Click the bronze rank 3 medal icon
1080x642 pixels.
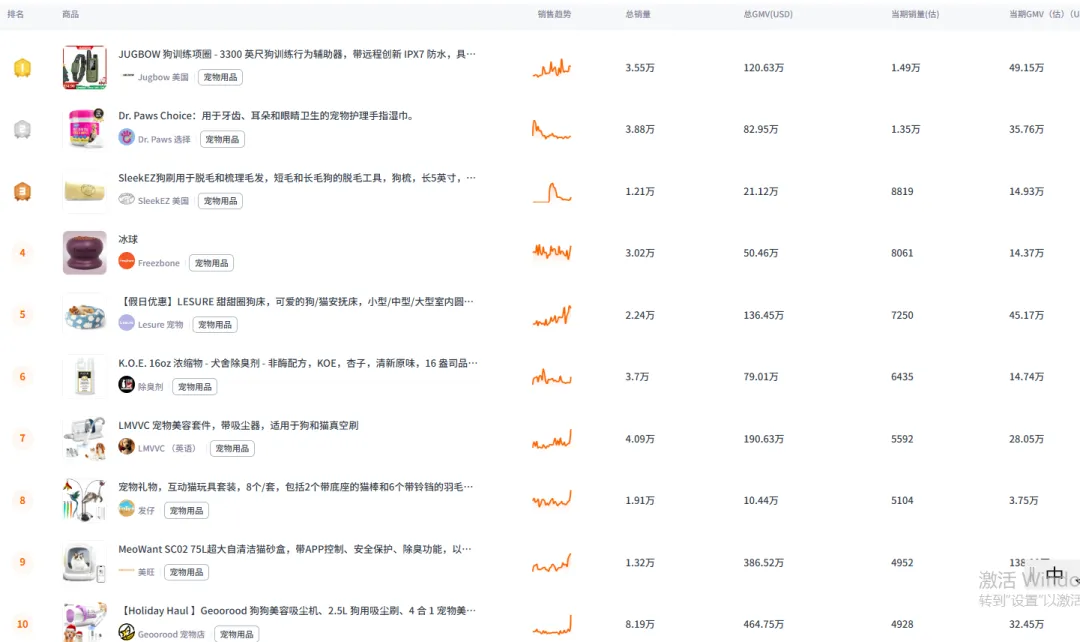[x=22, y=191]
